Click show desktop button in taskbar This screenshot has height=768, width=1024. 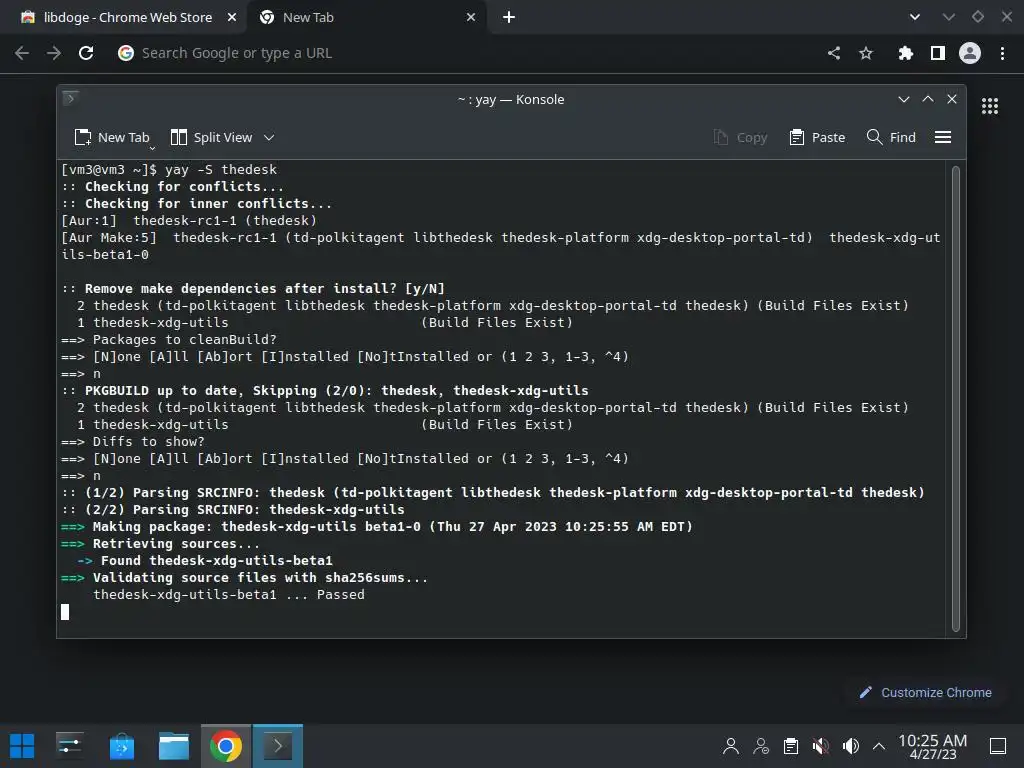998,746
